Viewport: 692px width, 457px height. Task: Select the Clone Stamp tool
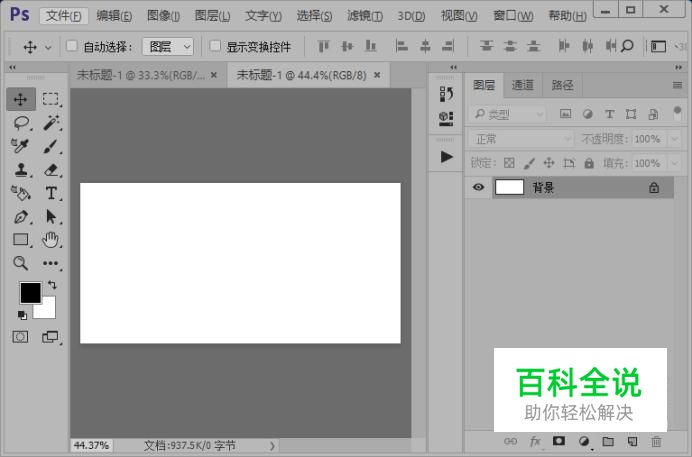click(21, 169)
